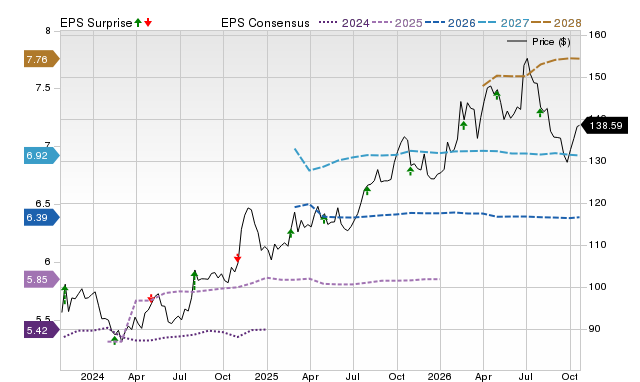Click the 138.59 current price tag
Image resolution: width=640 pixels, height=382 pixels.
[x=604, y=125]
